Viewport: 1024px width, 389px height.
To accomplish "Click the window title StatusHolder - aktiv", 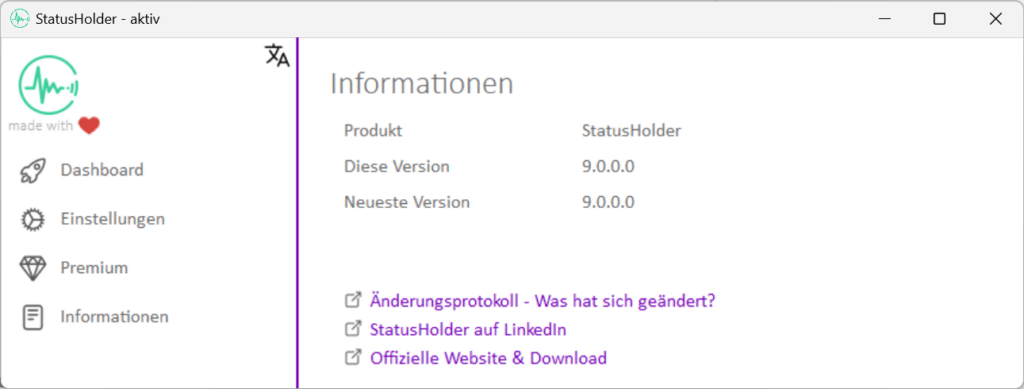I will point(98,19).
